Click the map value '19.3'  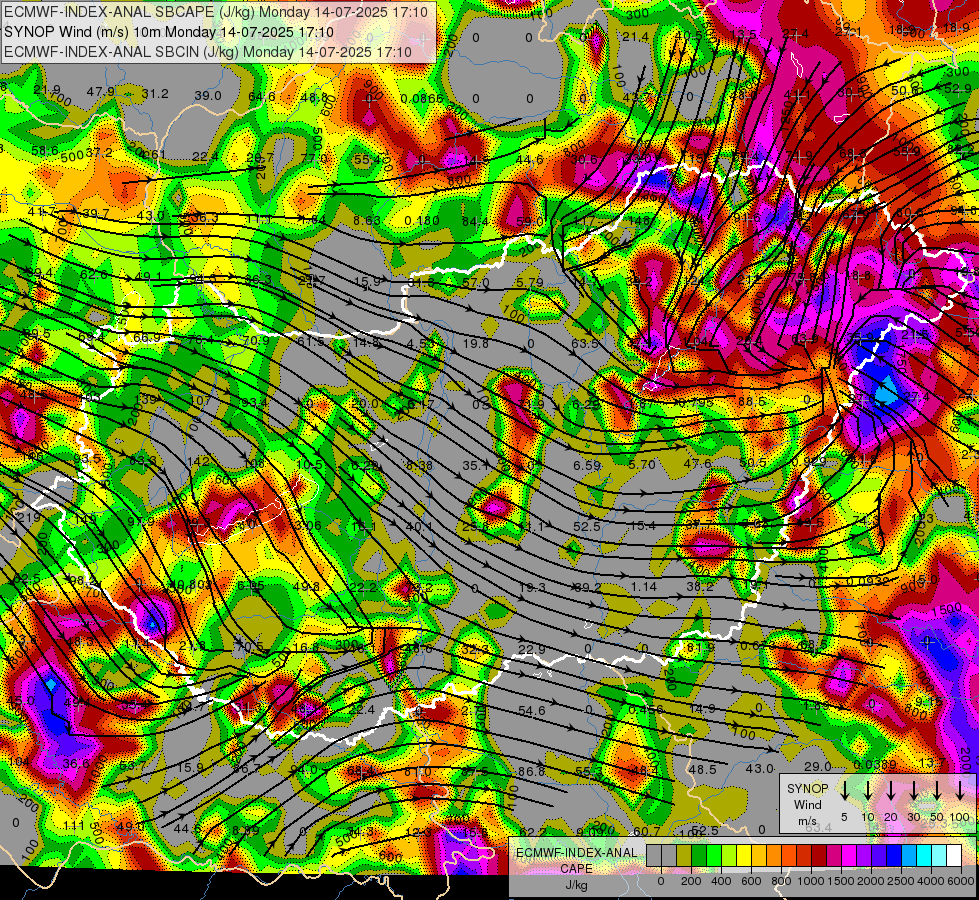533,587
